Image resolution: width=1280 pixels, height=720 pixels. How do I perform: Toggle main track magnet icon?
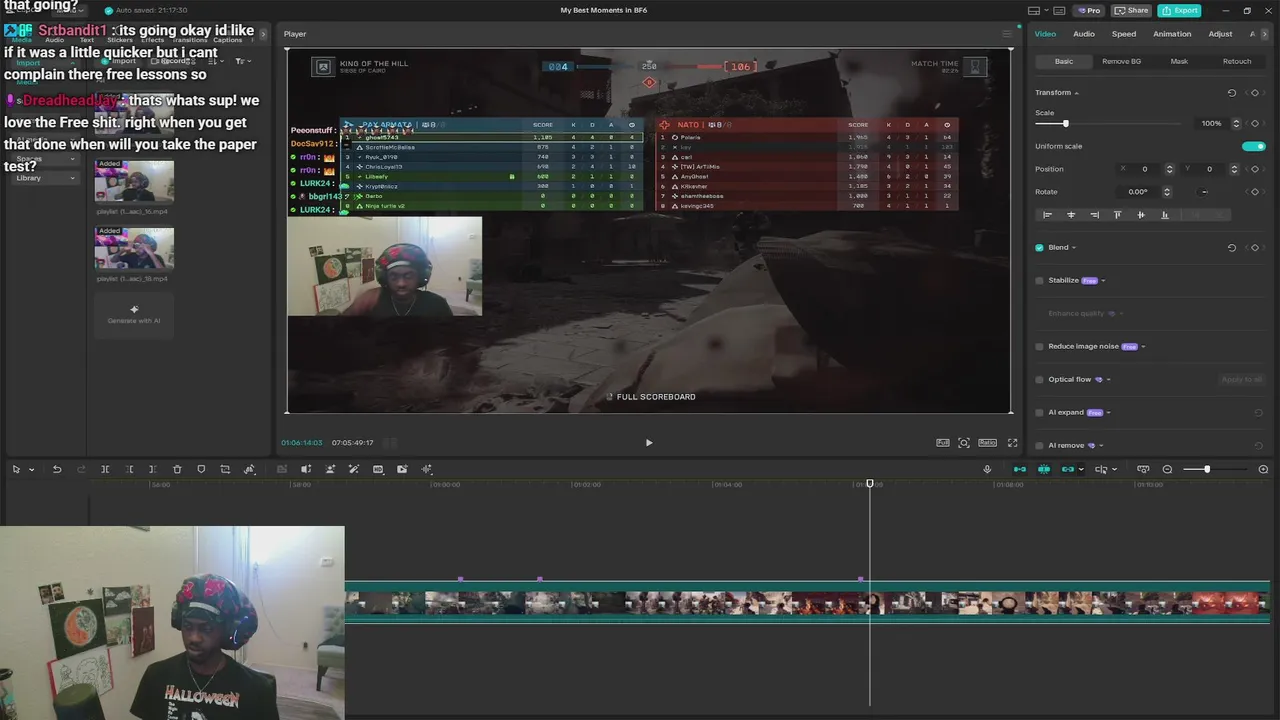click(x=1020, y=469)
